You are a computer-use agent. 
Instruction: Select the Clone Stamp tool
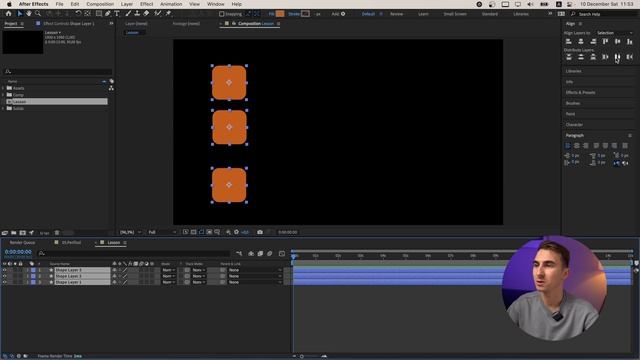[x=137, y=14]
